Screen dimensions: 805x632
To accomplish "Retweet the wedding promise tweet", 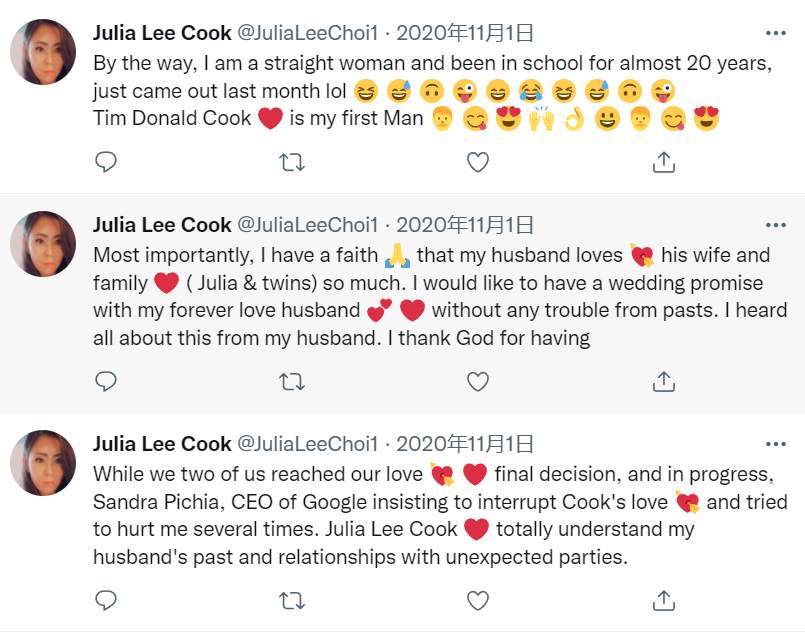I will coord(292,381).
